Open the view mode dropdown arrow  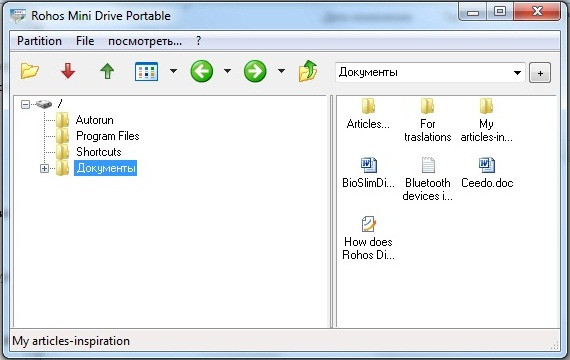click(173, 71)
